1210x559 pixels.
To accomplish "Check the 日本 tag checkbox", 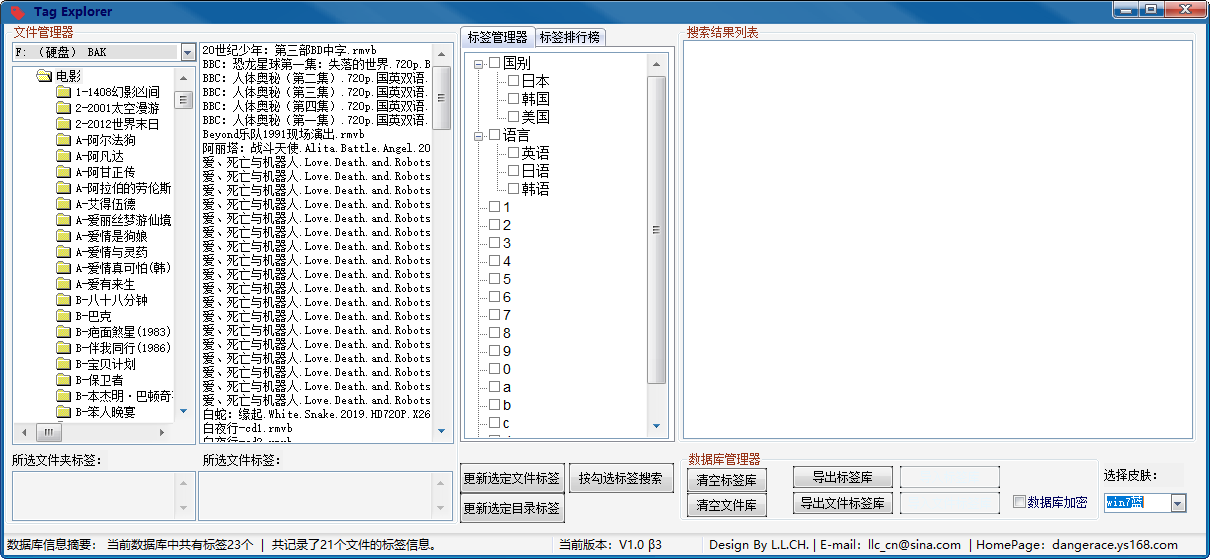I will (513, 81).
